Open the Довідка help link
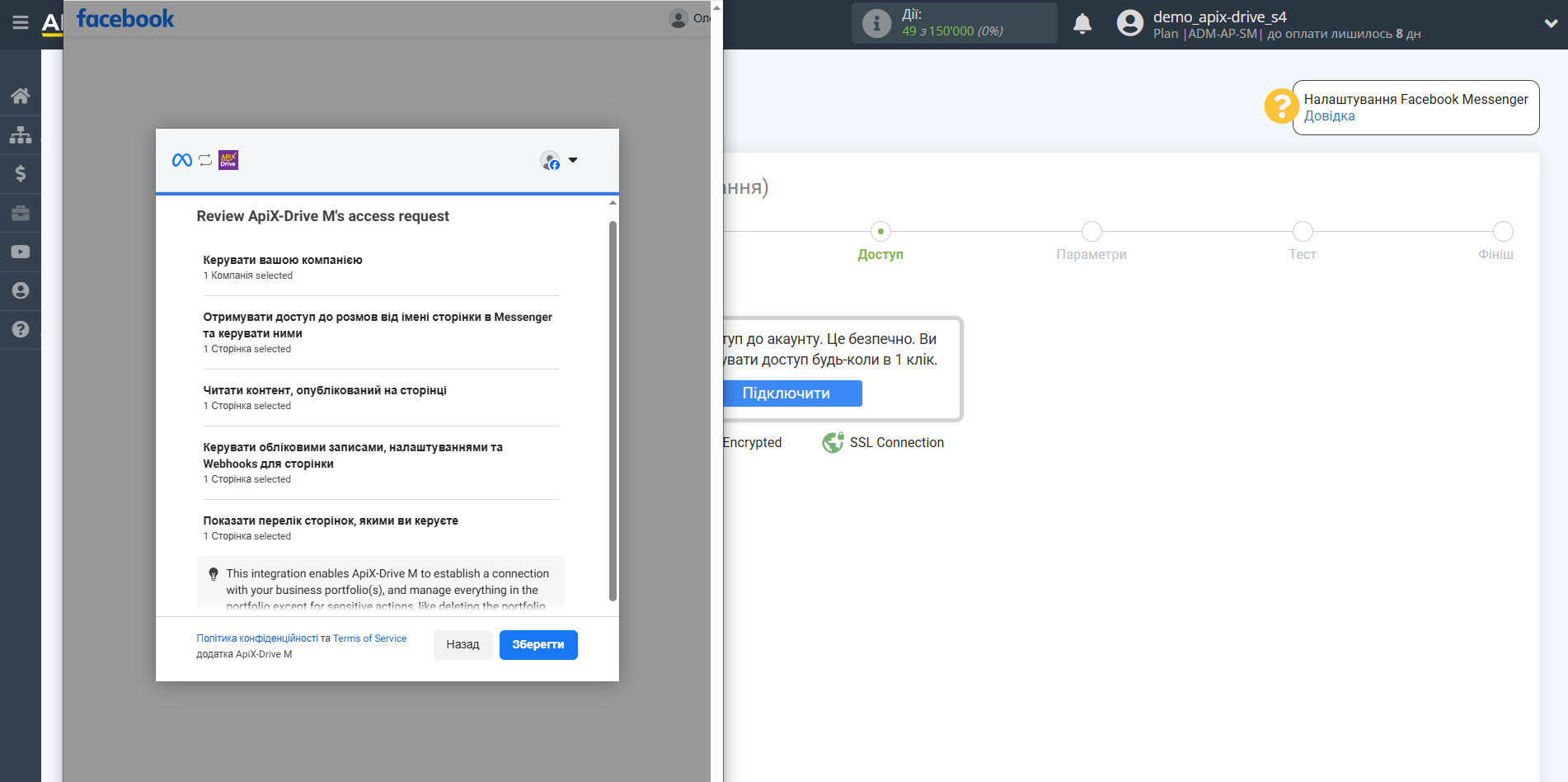Viewport: 1568px width, 782px height. coord(1329,116)
